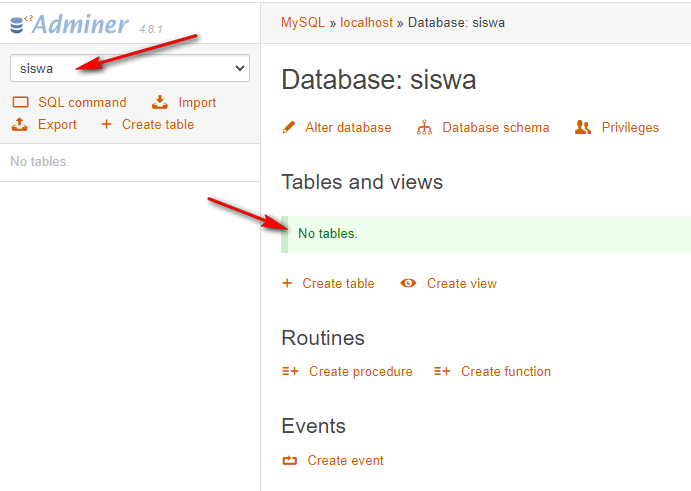
Task: Open the siswa database dropdown
Action: 129,68
